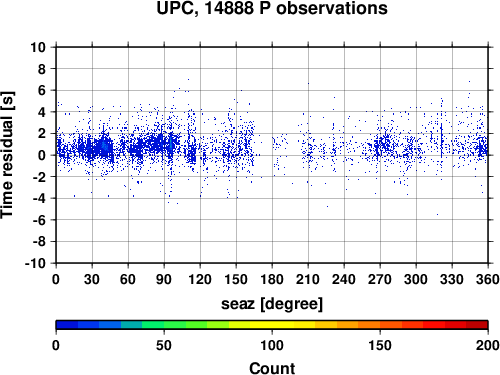500x375 pixels.
Task: Click the y-axis tick label -4
Action: coord(39,198)
